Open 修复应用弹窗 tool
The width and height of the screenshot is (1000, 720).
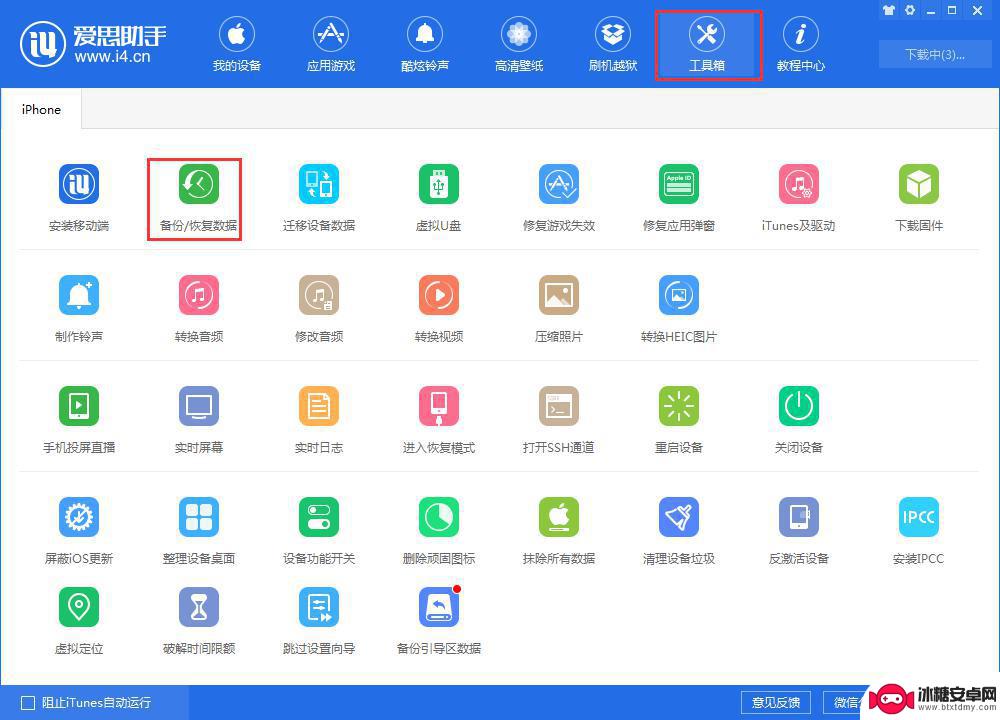coord(679,196)
